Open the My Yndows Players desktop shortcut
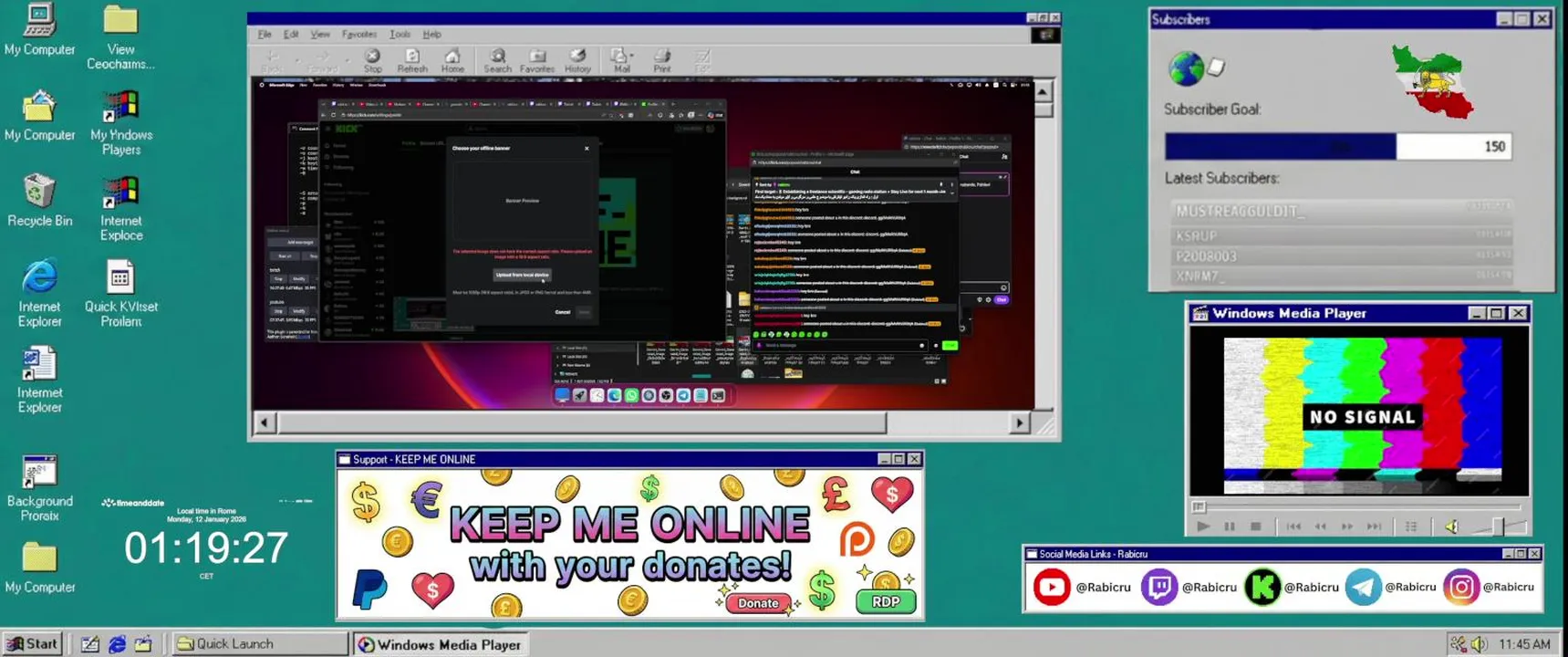 coord(120,122)
